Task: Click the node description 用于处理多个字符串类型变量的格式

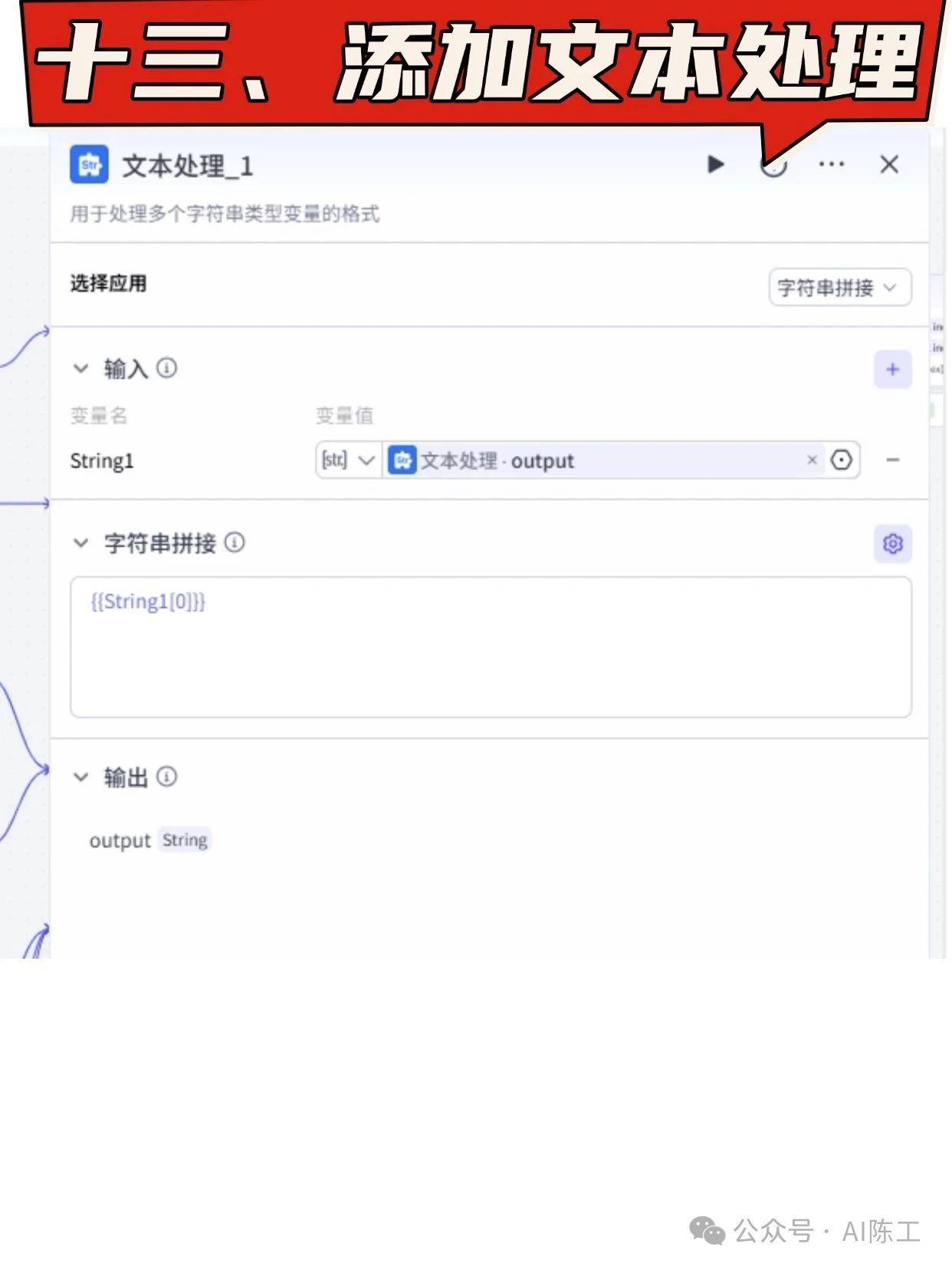Action: click(225, 214)
